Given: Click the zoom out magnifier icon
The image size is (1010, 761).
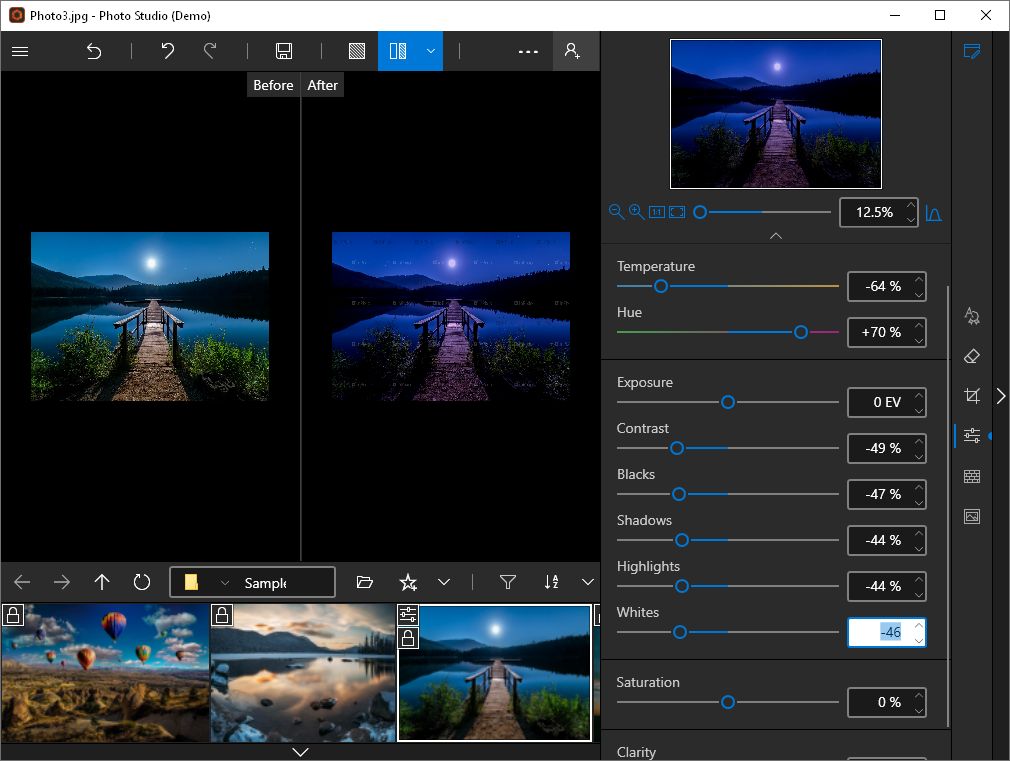Looking at the screenshot, I should point(616,212).
